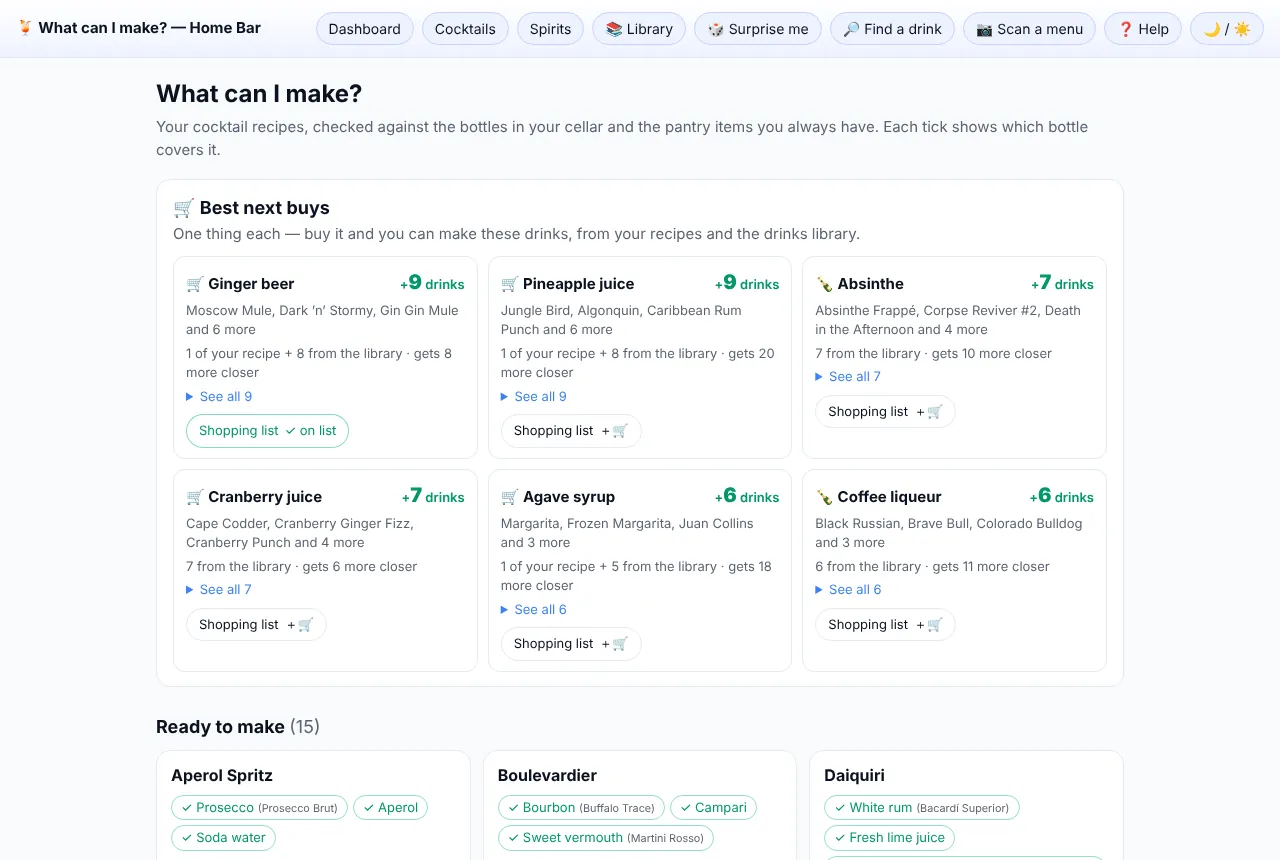Click the cart icon beside Ginger beer title
The width and height of the screenshot is (1280, 860).
(x=195, y=284)
